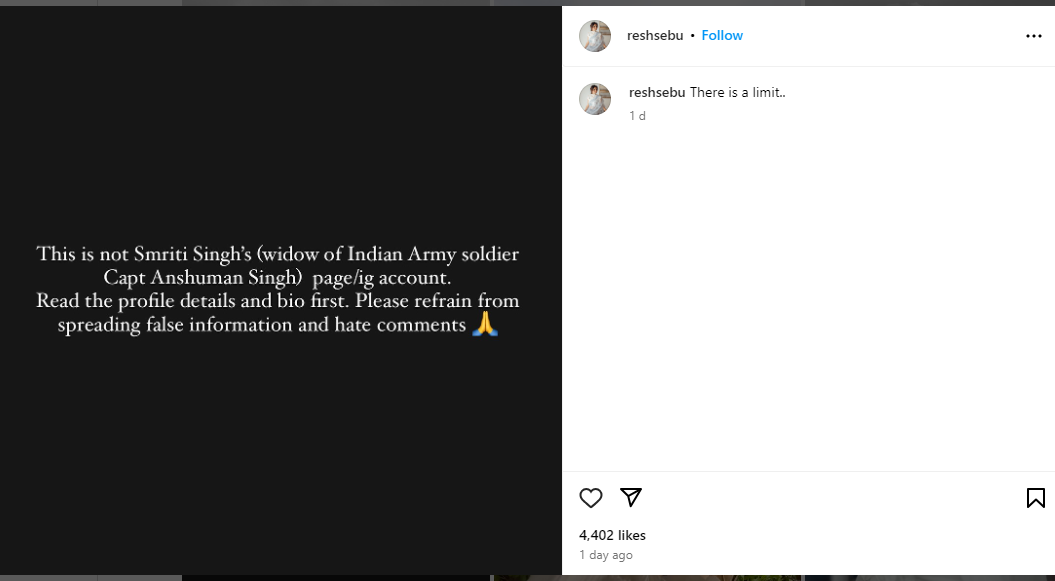
Task: Click the "1 d" caption timestamp
Action: coord(637,116)
